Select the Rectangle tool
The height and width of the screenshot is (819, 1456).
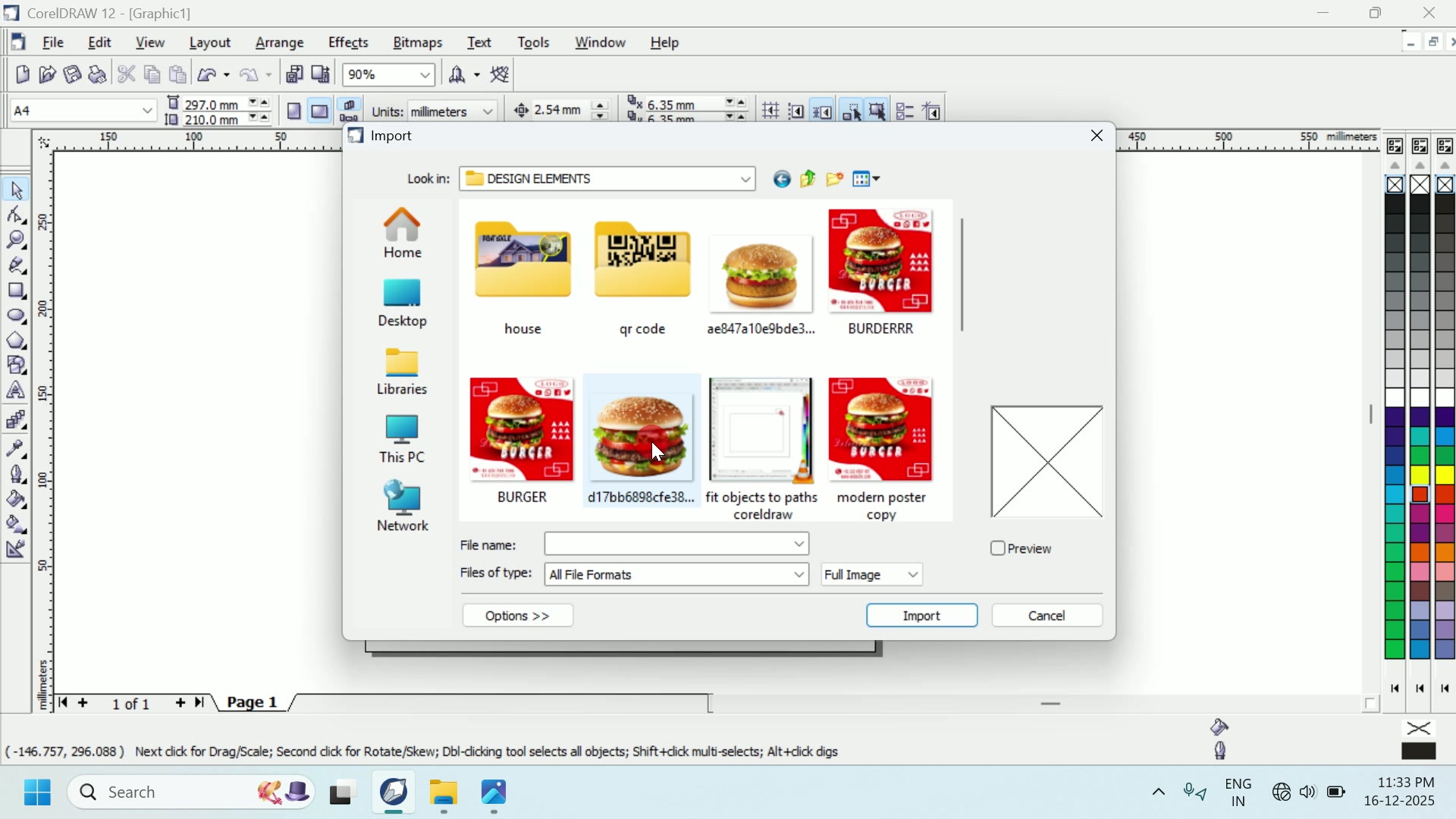pyautogui.click(x=17, y=291)
